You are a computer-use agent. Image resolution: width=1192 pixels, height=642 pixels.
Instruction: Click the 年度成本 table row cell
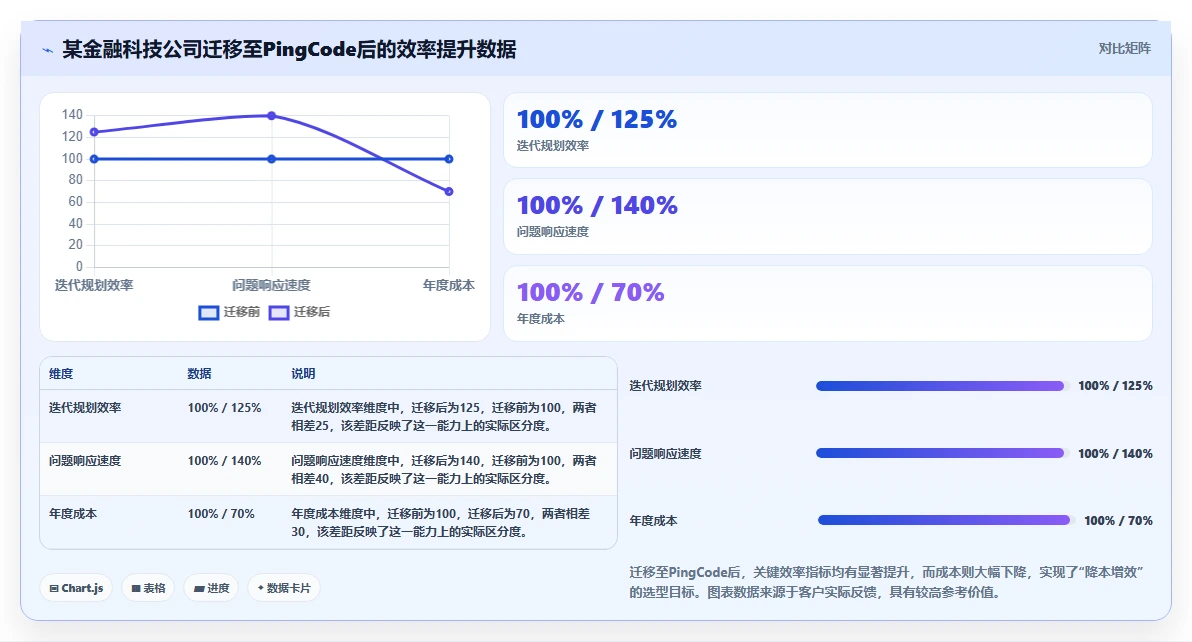coord(73,514)
